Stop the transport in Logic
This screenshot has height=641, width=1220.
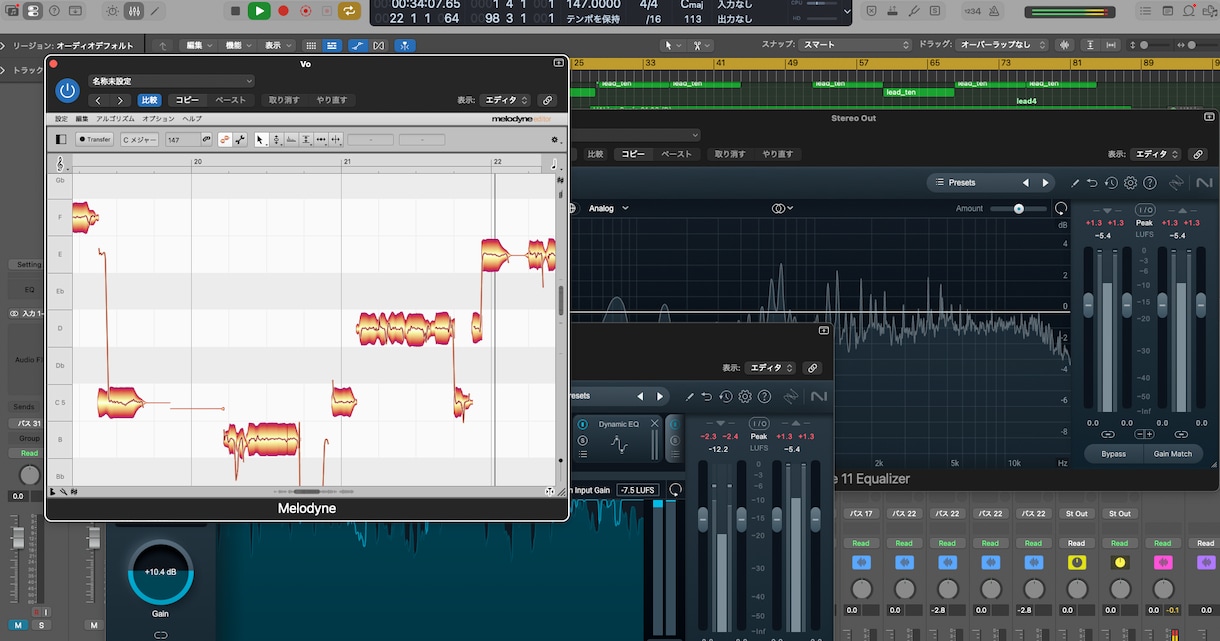point(235,11)
